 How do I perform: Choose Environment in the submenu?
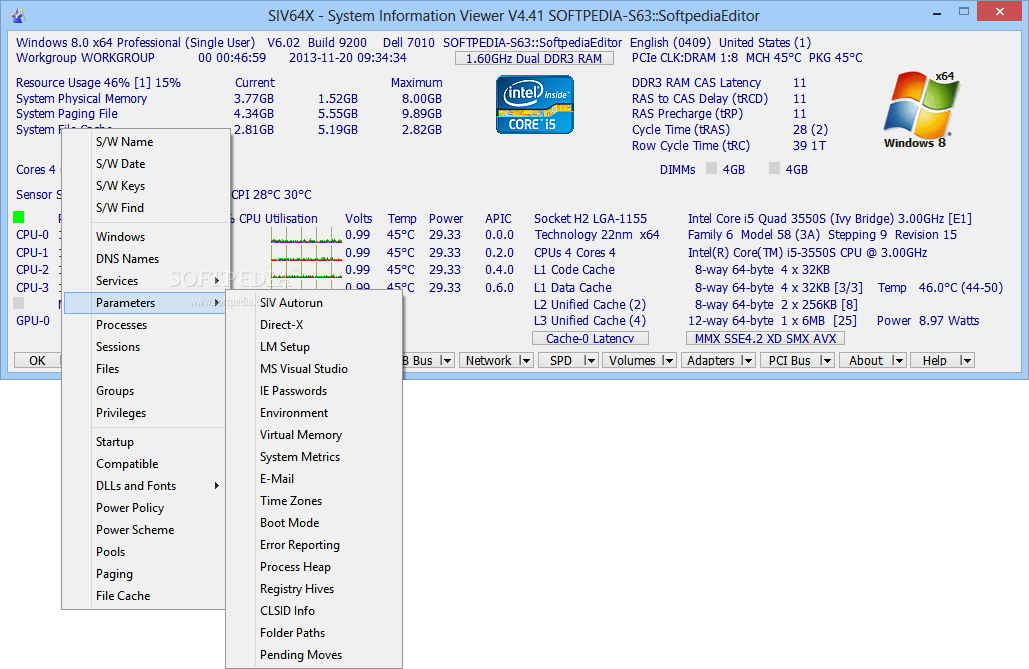pyautogui.click(x=314, y=412)
